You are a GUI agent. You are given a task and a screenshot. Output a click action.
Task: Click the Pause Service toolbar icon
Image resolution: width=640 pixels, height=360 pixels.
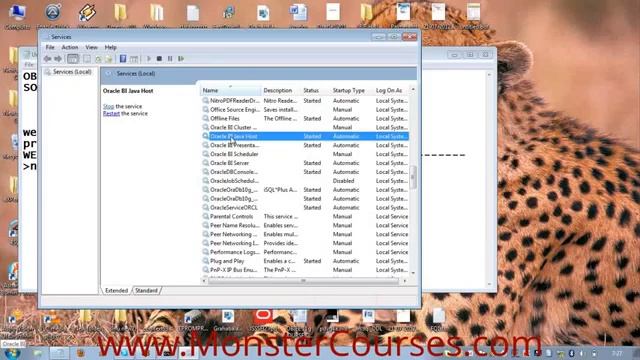tap(170, 59)
